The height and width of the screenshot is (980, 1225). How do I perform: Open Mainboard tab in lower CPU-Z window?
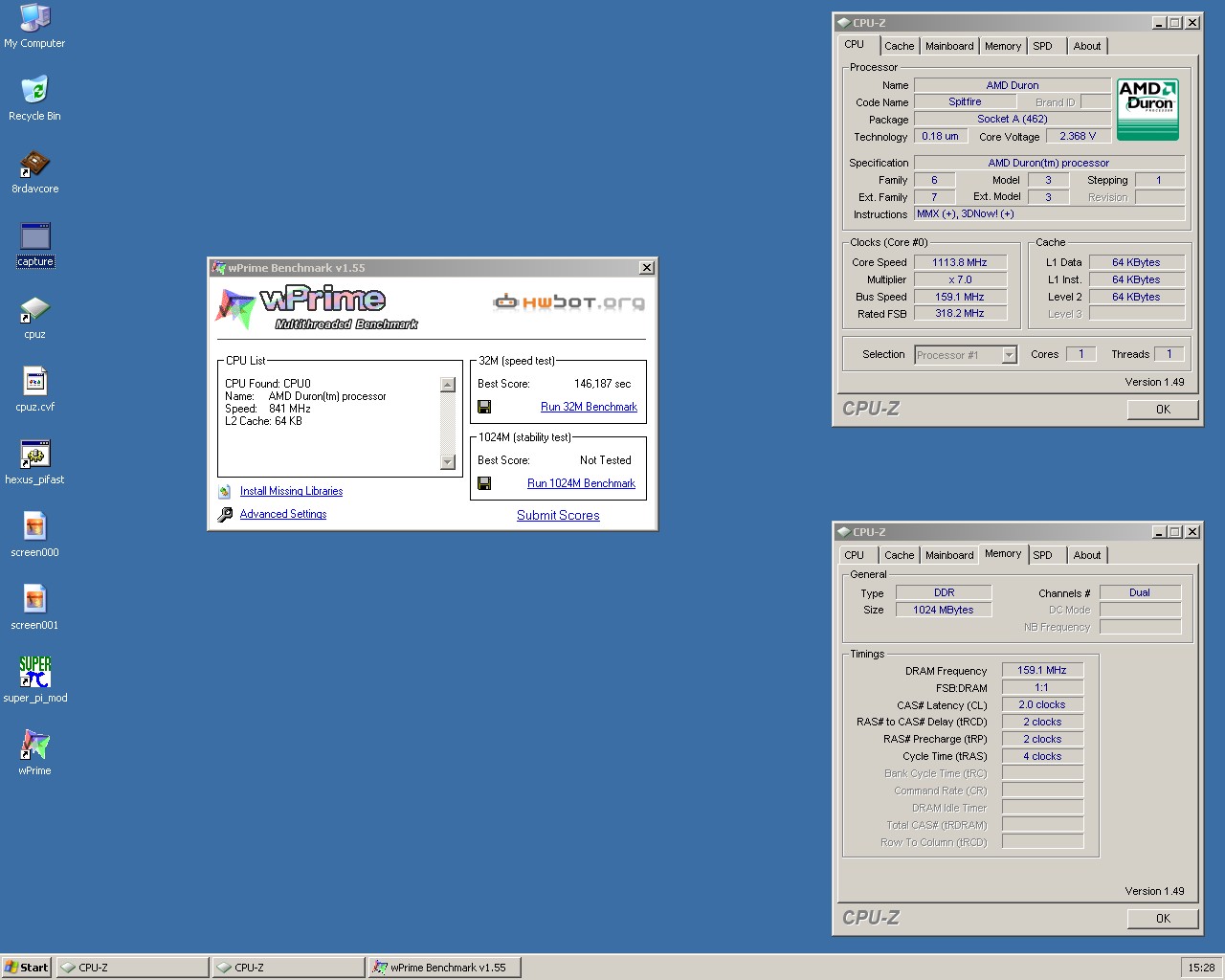[x=949, y=555]
